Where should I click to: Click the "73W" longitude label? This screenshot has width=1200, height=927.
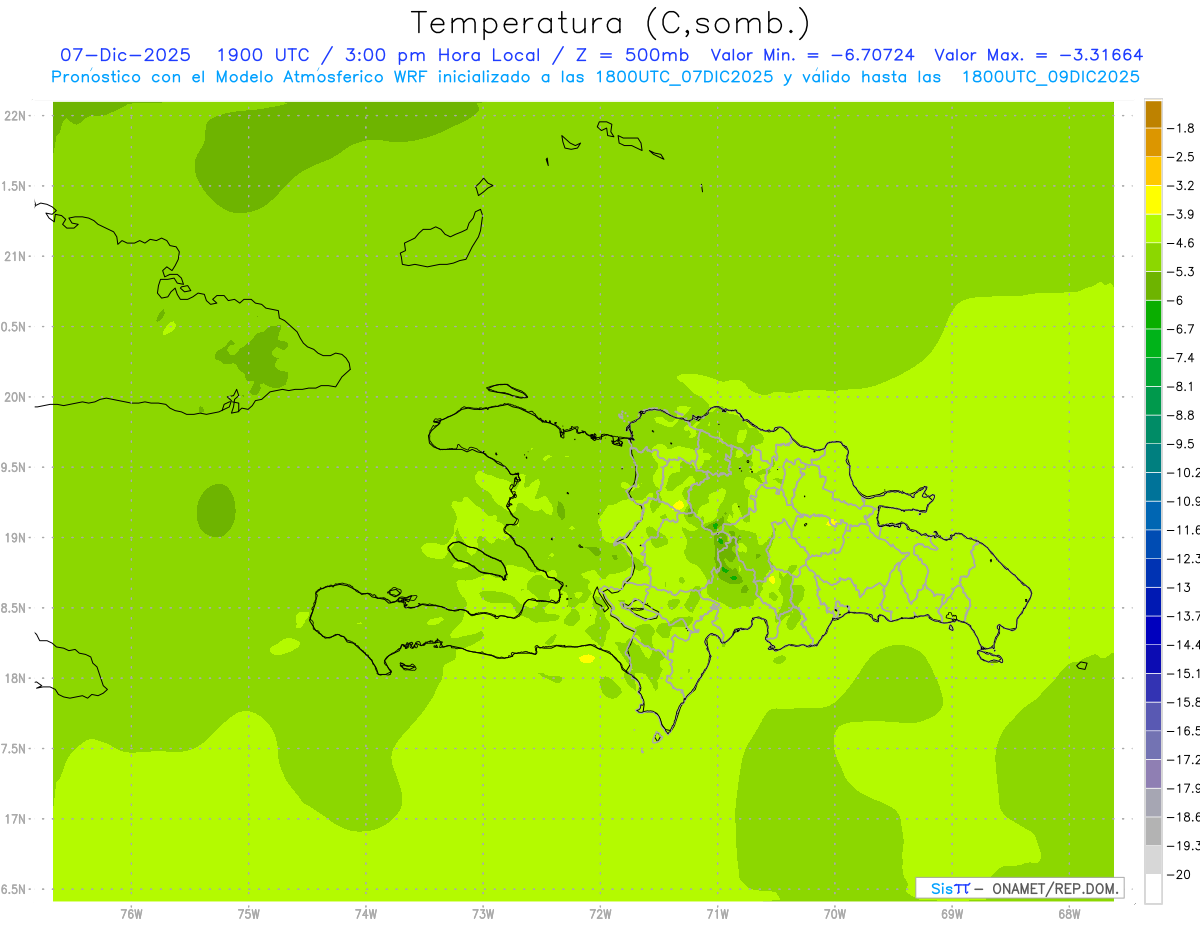click(483, 913)
